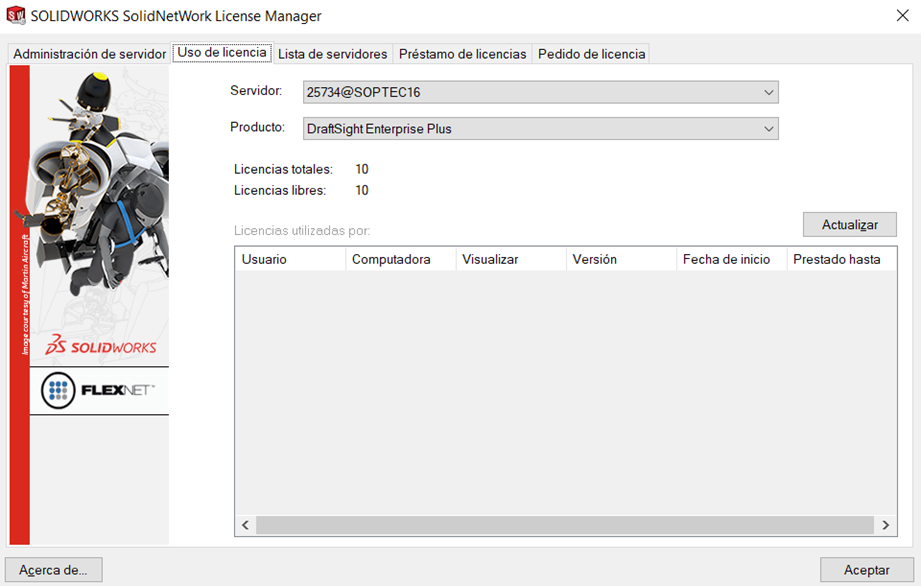Click the Actualizar button
The height and width of the screenshot is (586, 921).
click(x=849, y=225)
